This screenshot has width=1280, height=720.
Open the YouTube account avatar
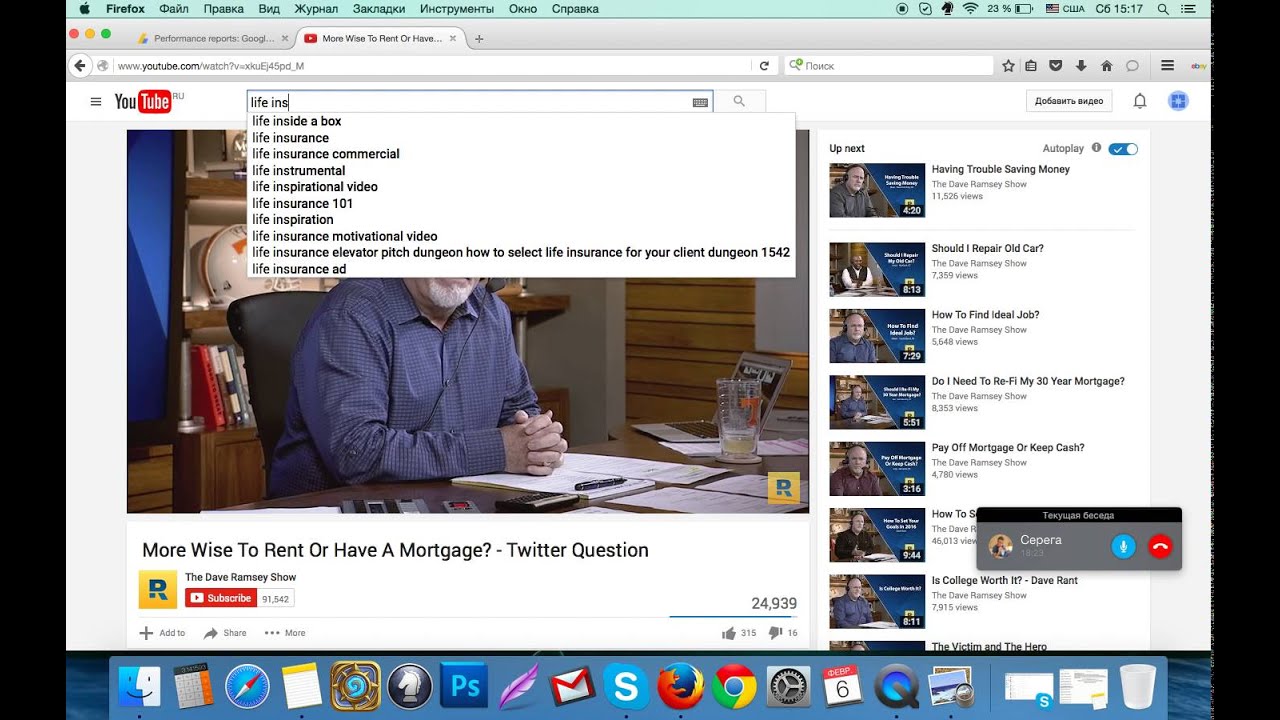point(1178,101)
